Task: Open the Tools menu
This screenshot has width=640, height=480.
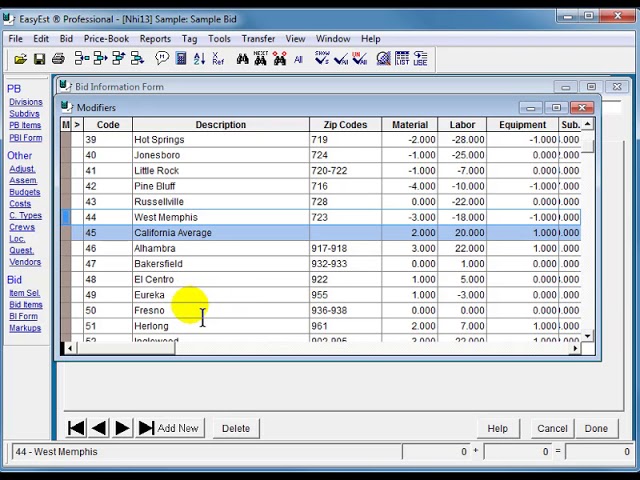Action: point(219,39)
